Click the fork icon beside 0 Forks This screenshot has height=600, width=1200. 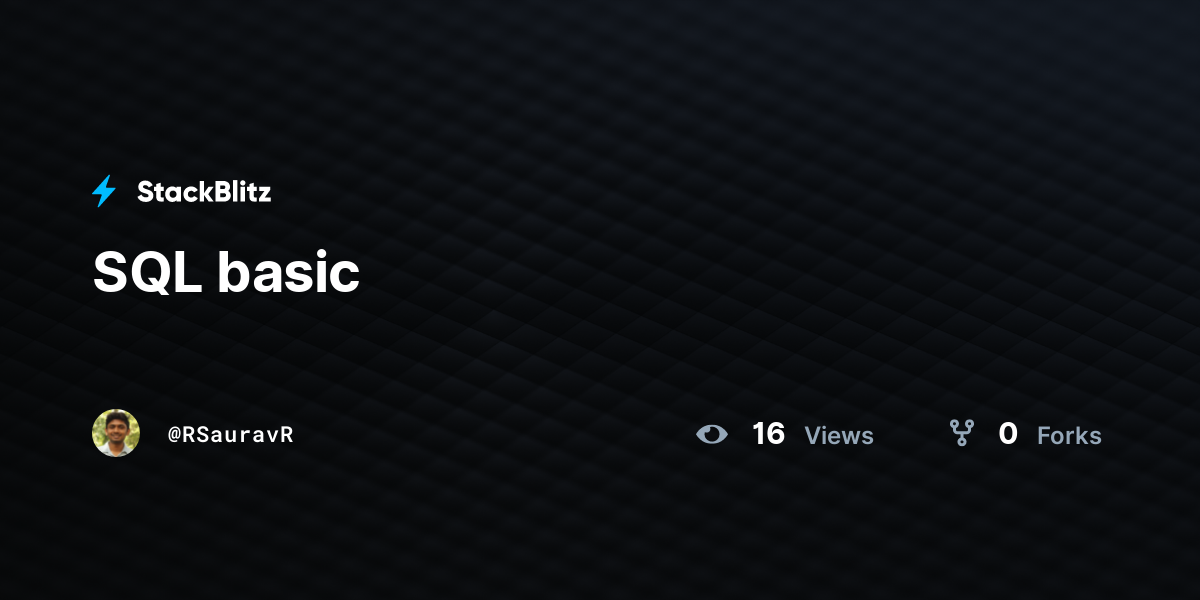pos(962,433)
